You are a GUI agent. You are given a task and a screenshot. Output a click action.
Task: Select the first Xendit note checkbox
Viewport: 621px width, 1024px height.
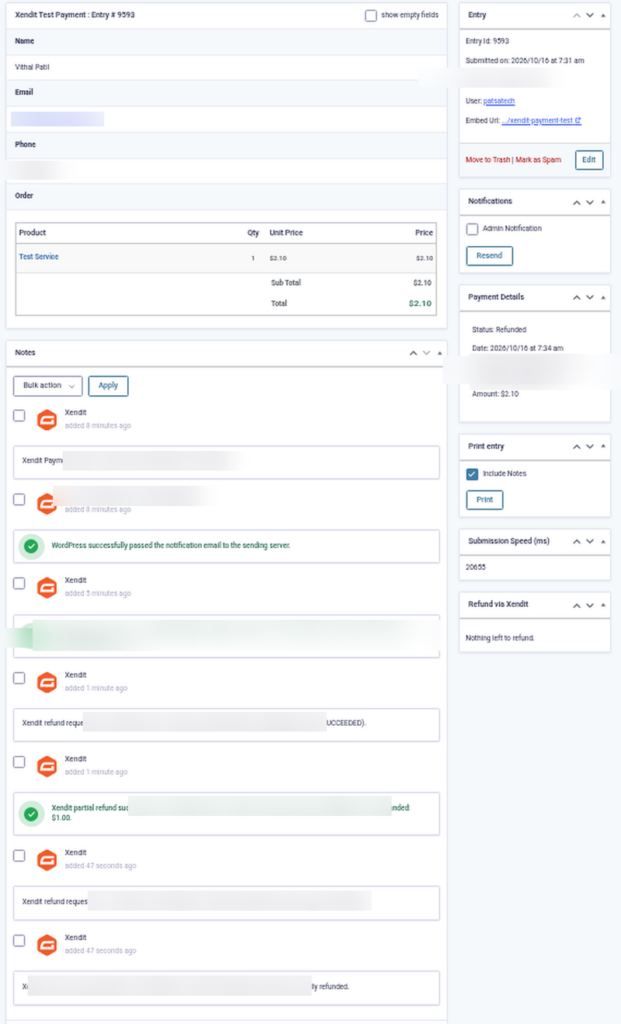point(20,415)
